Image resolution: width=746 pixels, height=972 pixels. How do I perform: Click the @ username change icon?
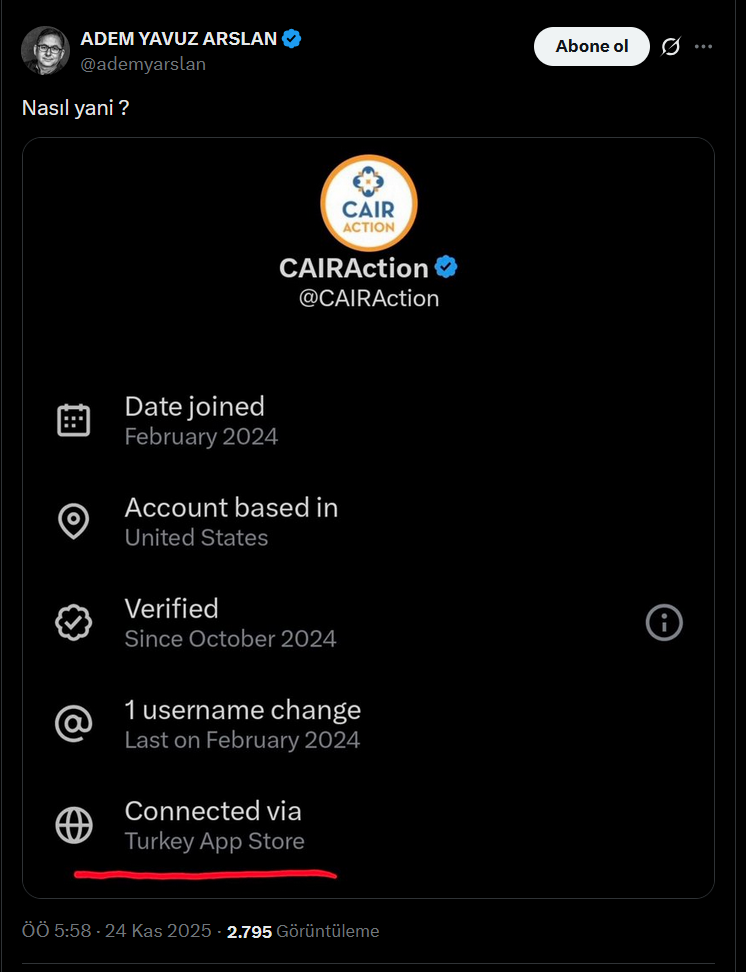coord(74,724)
